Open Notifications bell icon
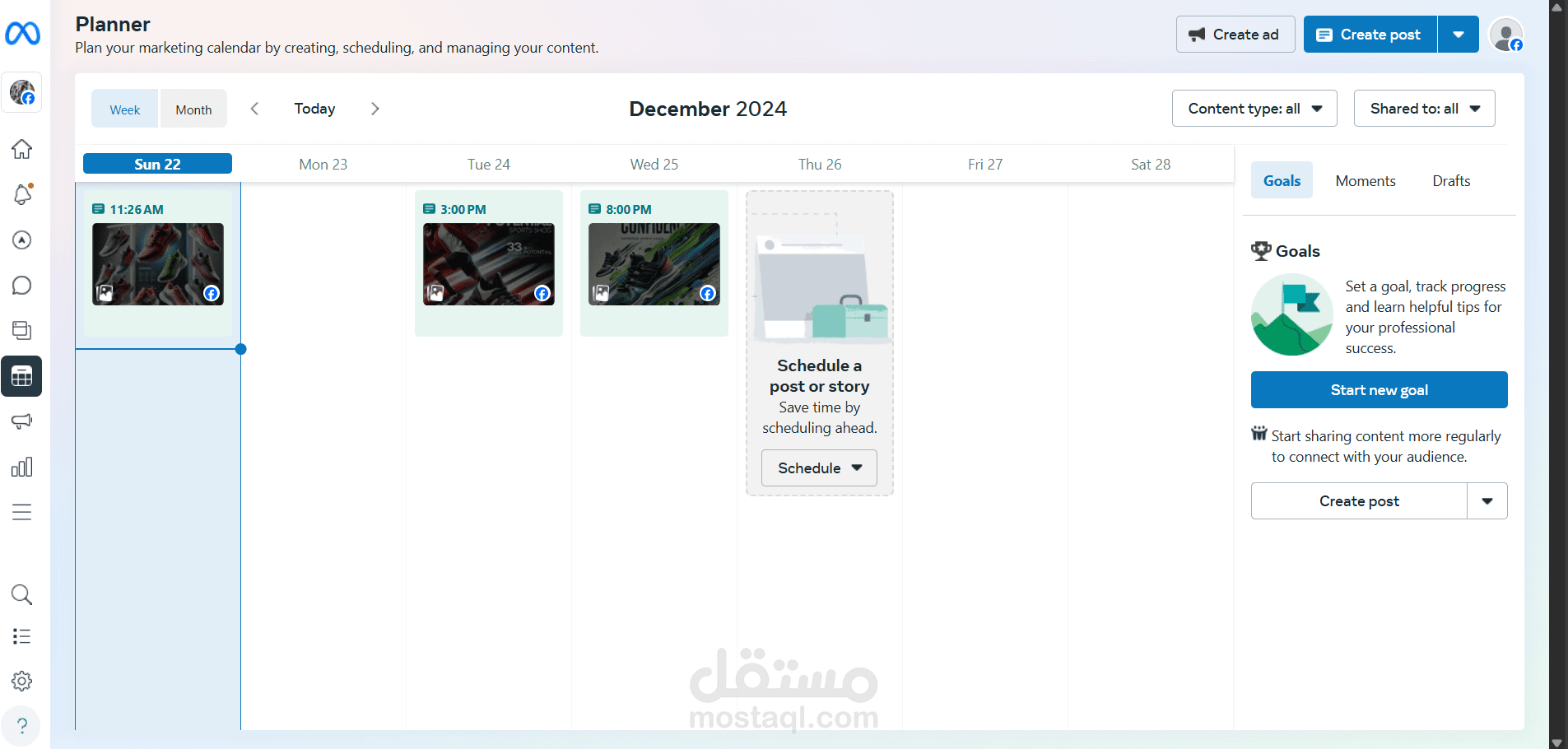Image resolution: width=1568 pixels, height=749 pixels. 22,194
